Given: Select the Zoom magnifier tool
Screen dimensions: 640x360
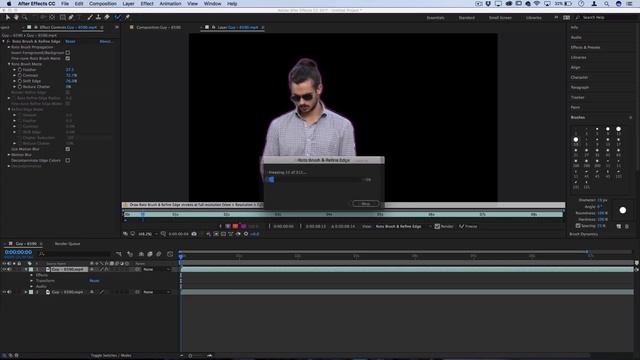Looking at the screenshot, I should pos(24,17).
